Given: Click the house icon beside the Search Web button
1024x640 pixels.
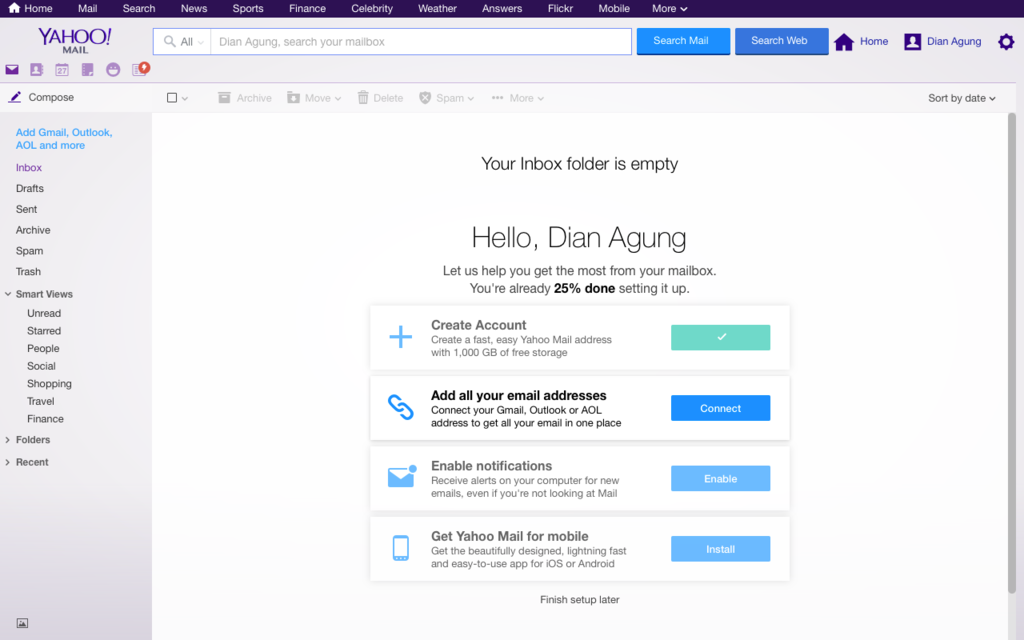Looking at the screenshot, I should point(844,42).
